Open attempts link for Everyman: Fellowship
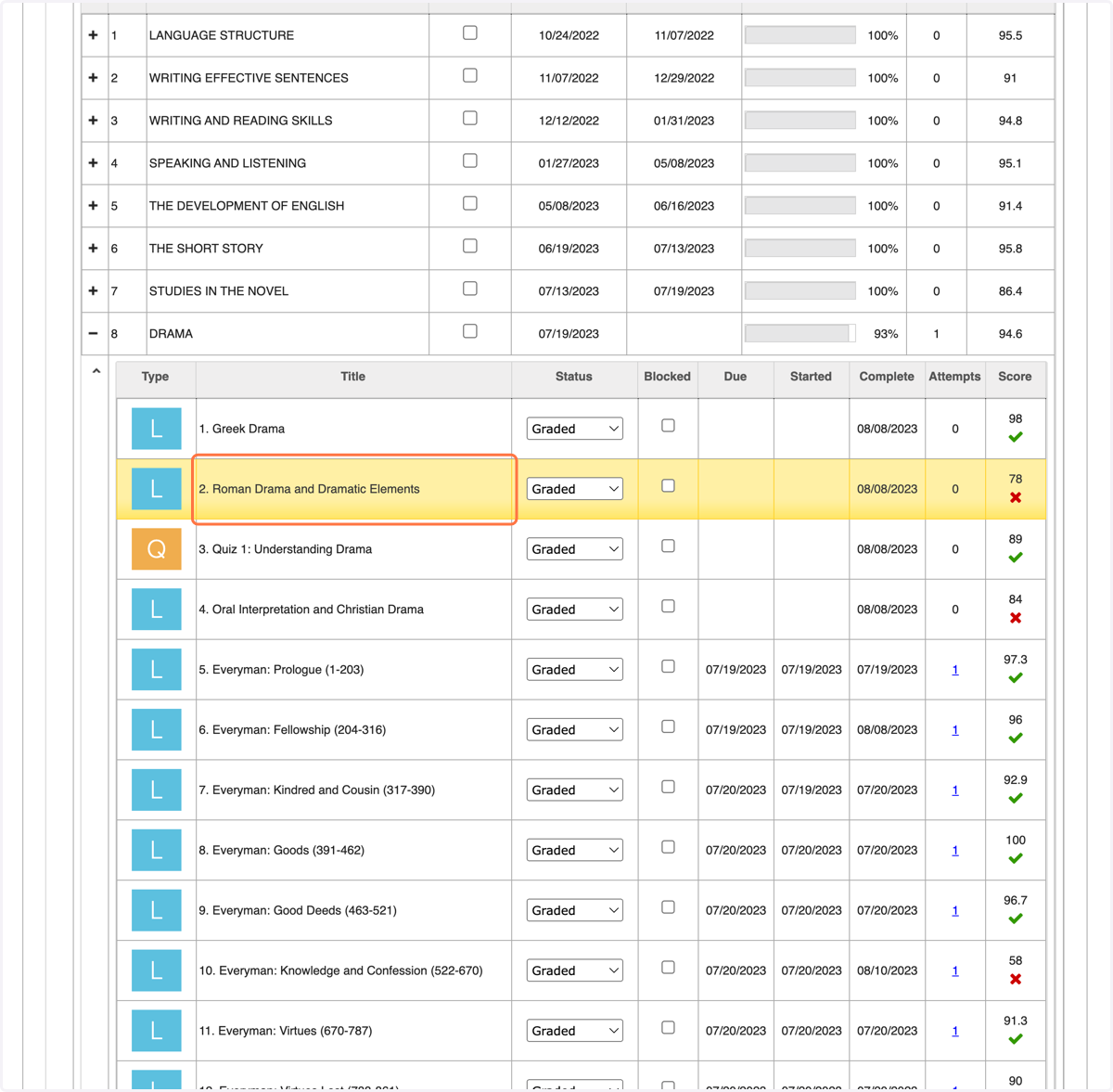1113x1092 pixels. 955,730
